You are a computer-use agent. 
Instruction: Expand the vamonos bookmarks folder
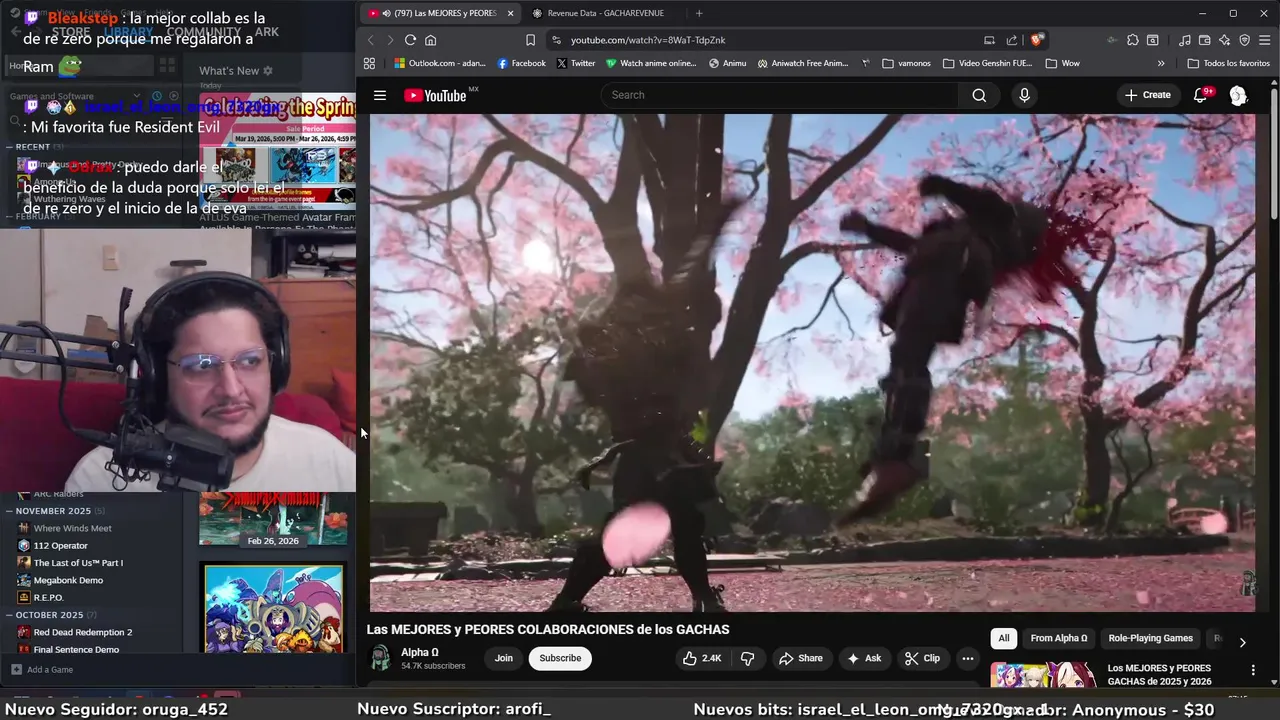(906, 63)
